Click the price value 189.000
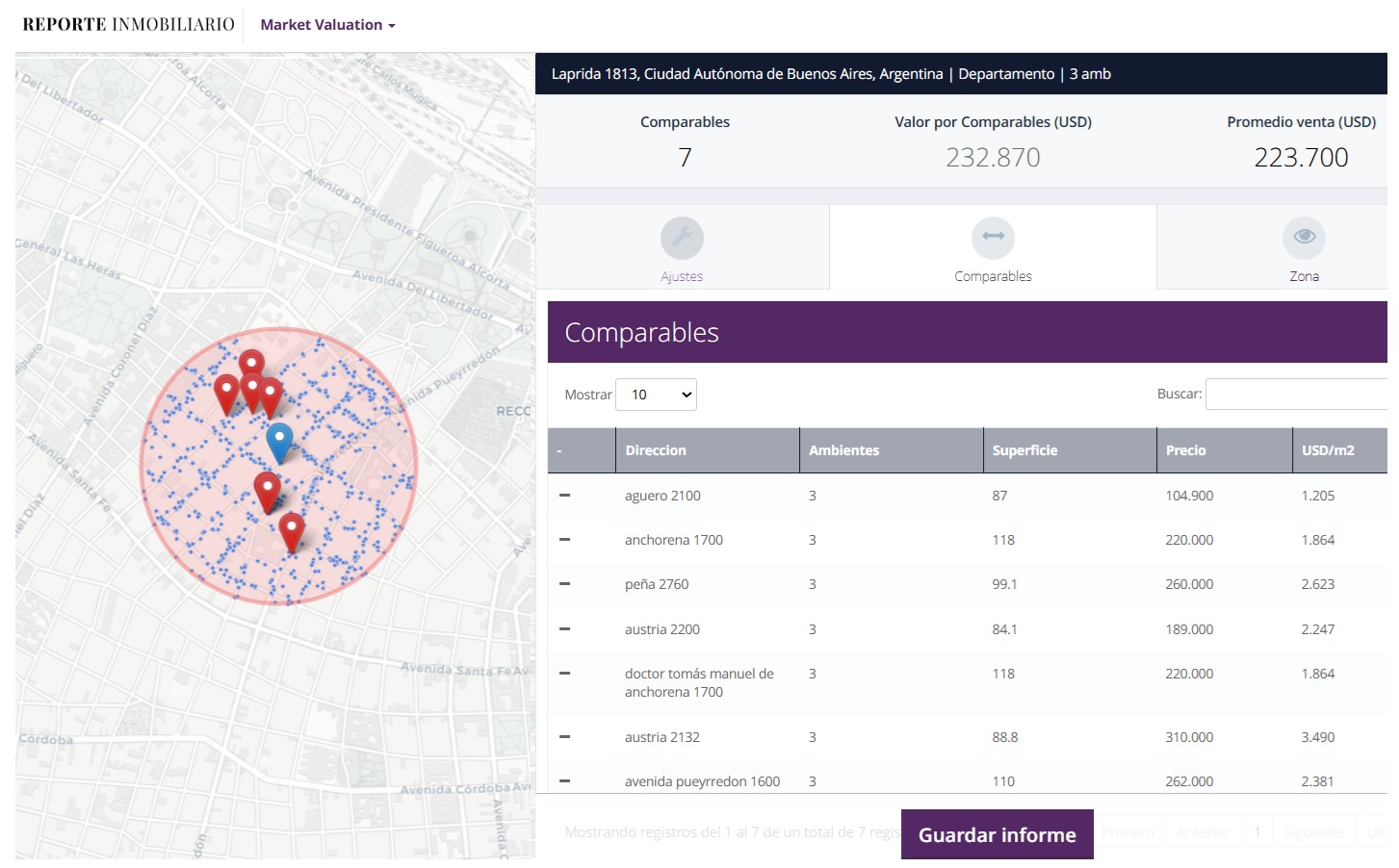This screenshot has width=1399, height=868. [1189, 629]
